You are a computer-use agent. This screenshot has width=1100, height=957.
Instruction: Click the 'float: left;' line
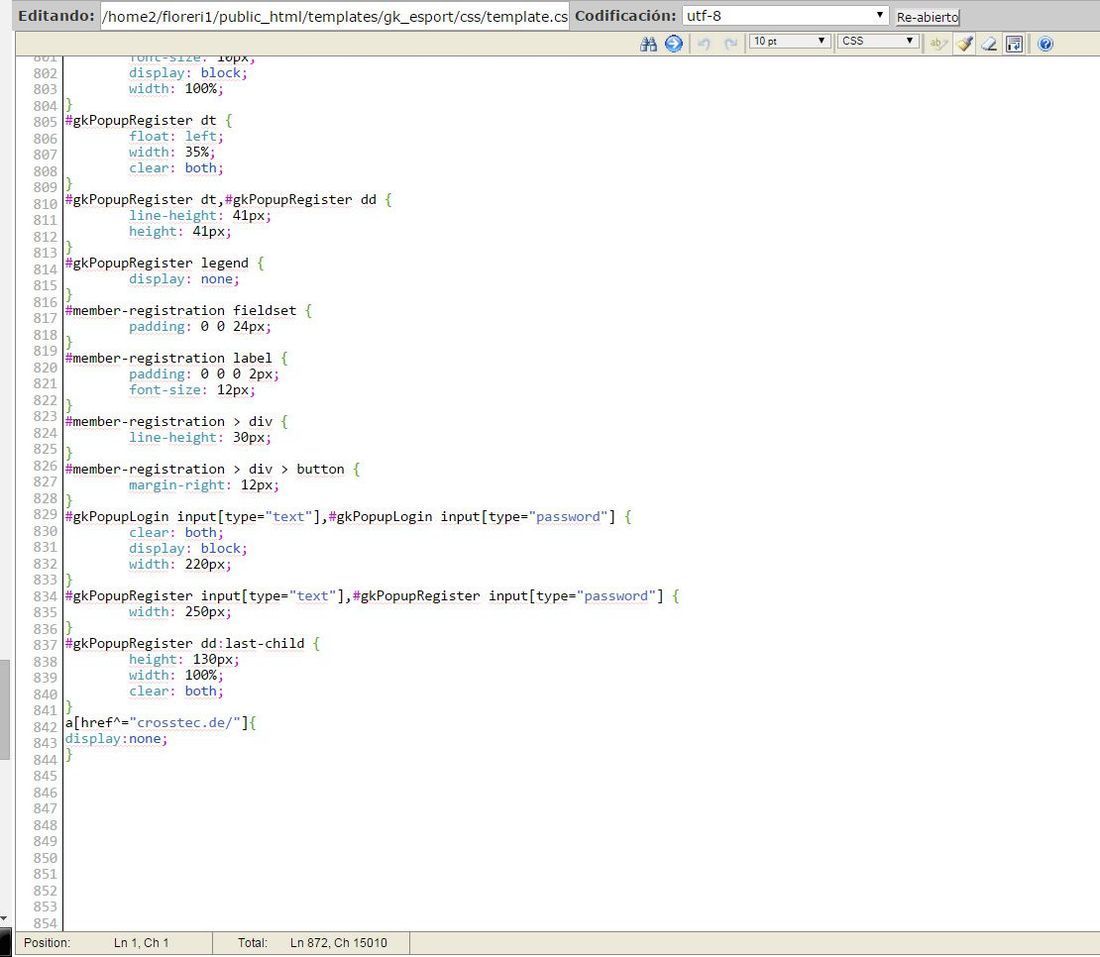(x=176, y=136)
